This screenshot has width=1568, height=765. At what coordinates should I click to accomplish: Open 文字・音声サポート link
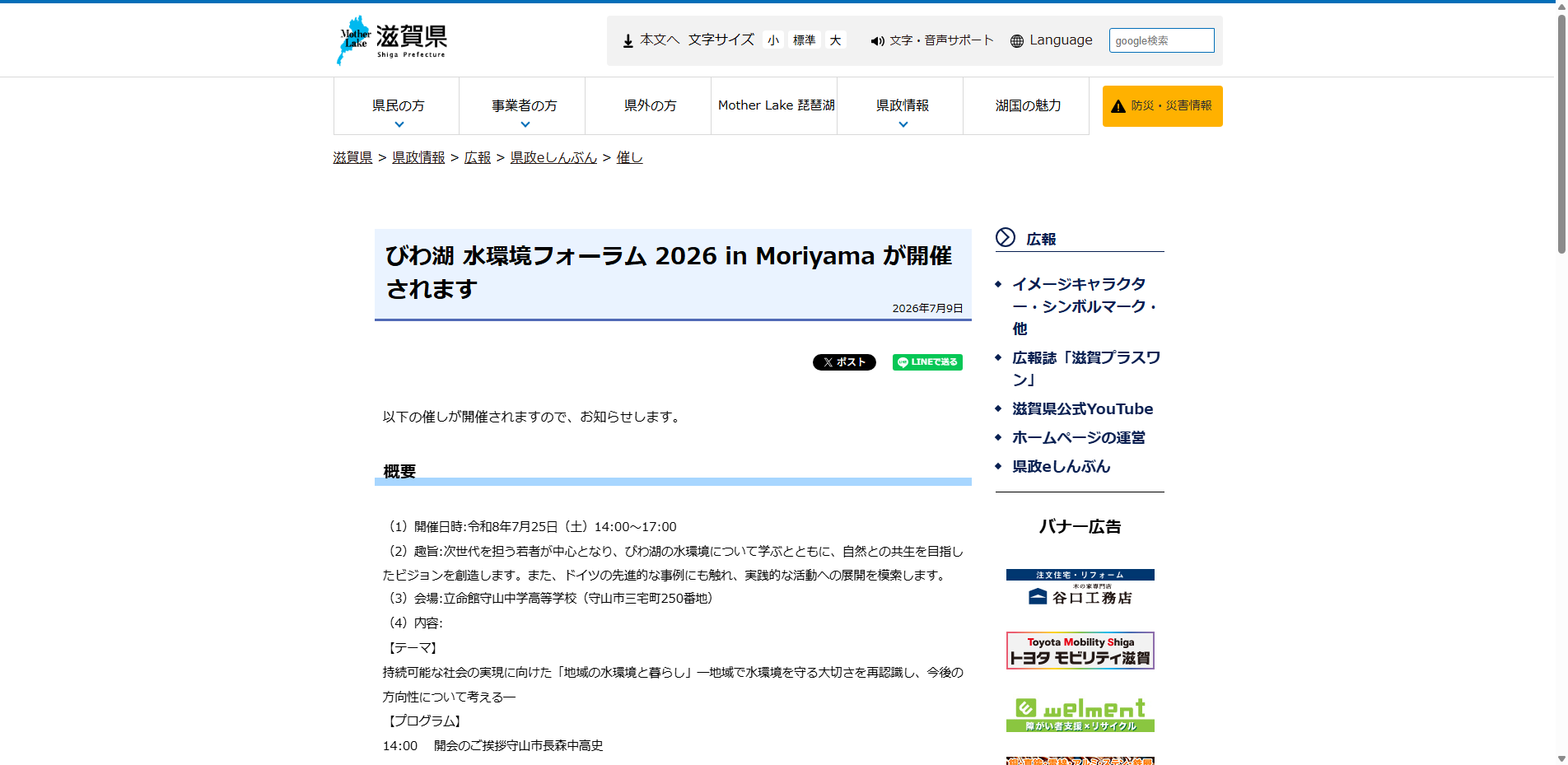941,40
